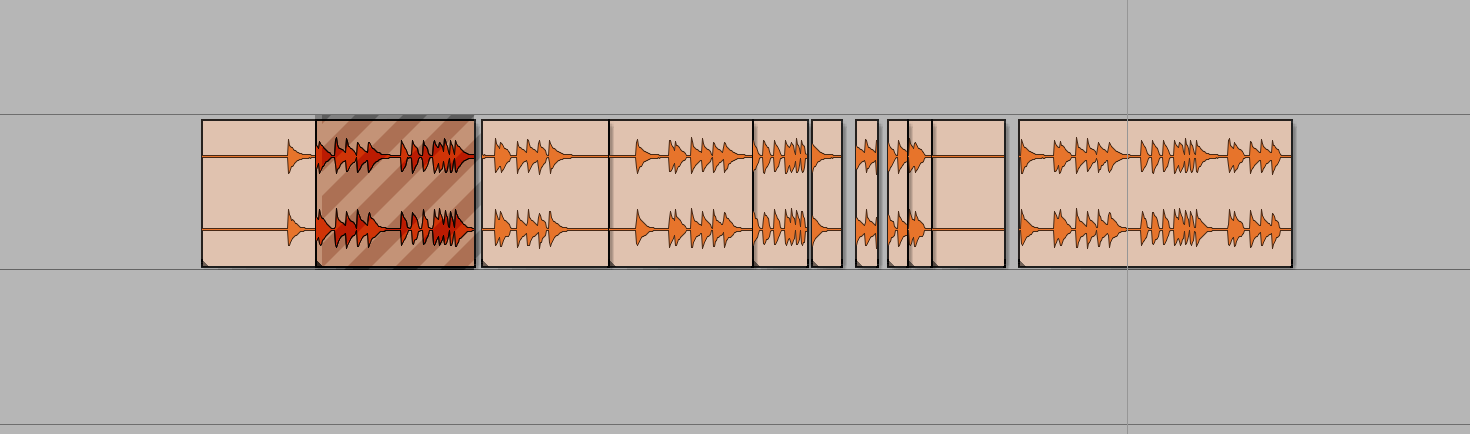
Task: Select the fourth audio clip in the track
Action: 681,193
